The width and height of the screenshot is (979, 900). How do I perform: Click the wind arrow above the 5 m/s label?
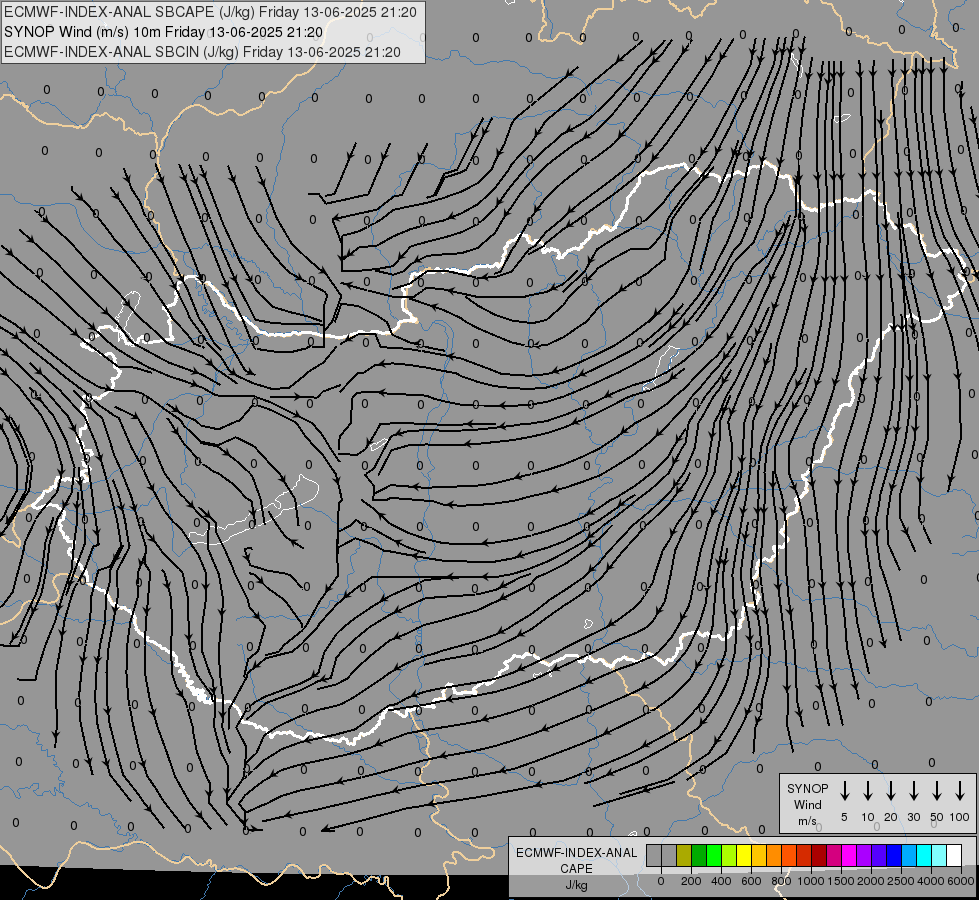coord(845,791)
